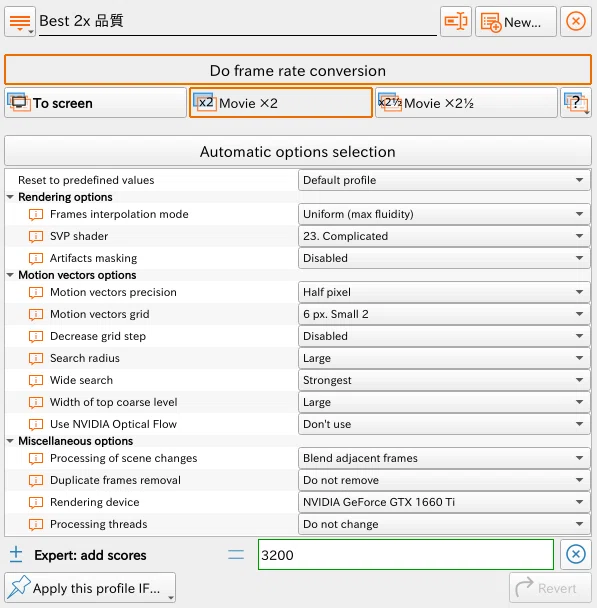Clear the expert score with blue X
The height and width of the screenshot is (608, 597).
[576, 554]
